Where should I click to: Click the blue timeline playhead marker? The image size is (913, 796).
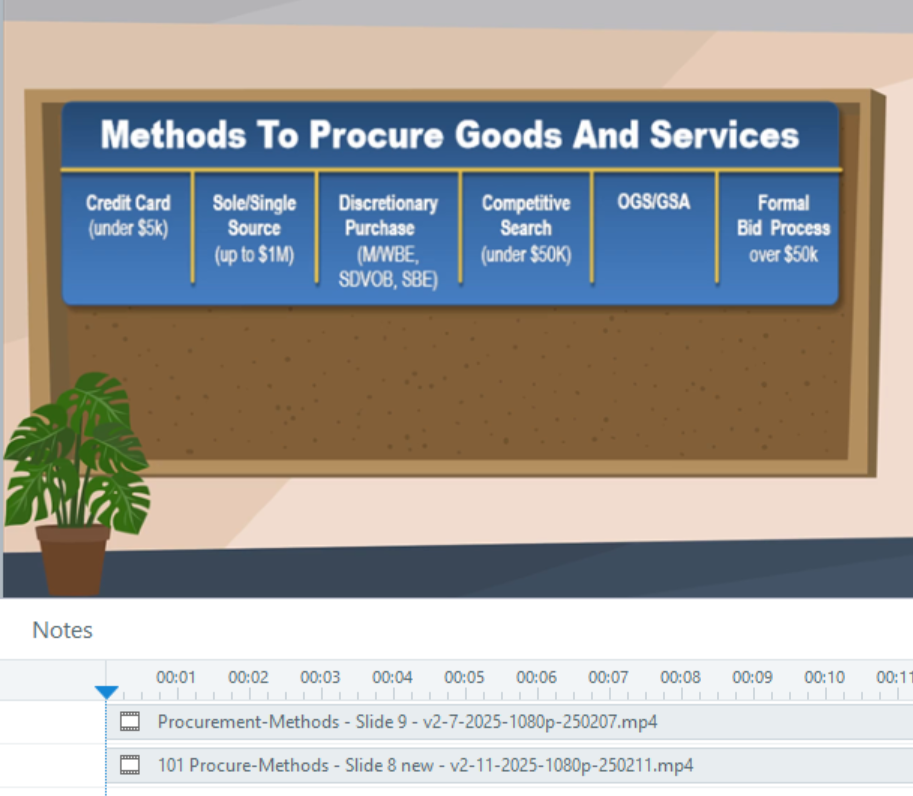[x=107, y=692]
